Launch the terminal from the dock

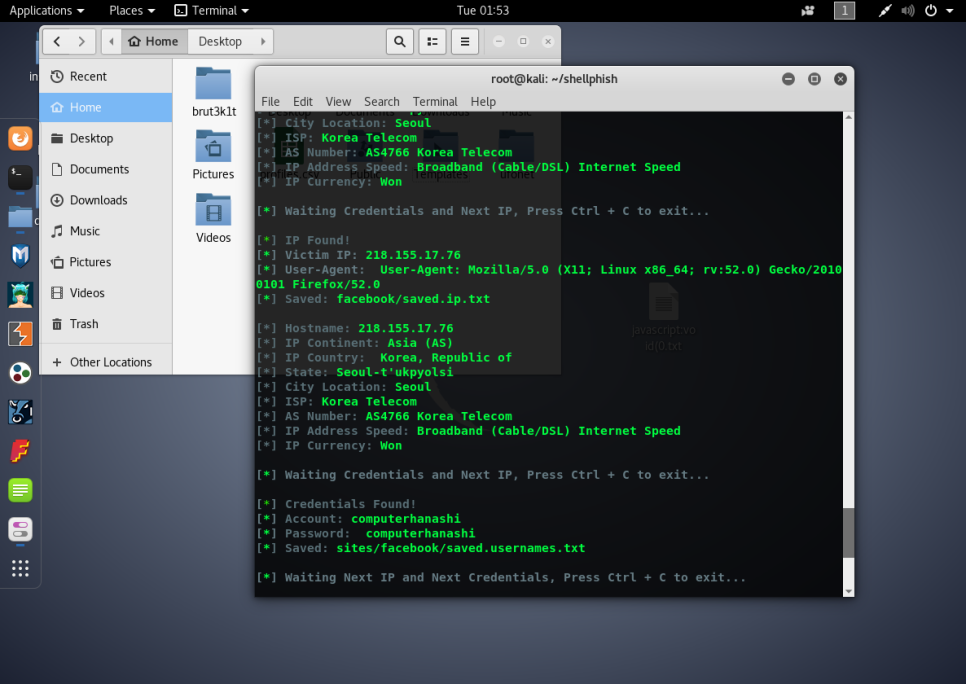click(x=20, y=177)
